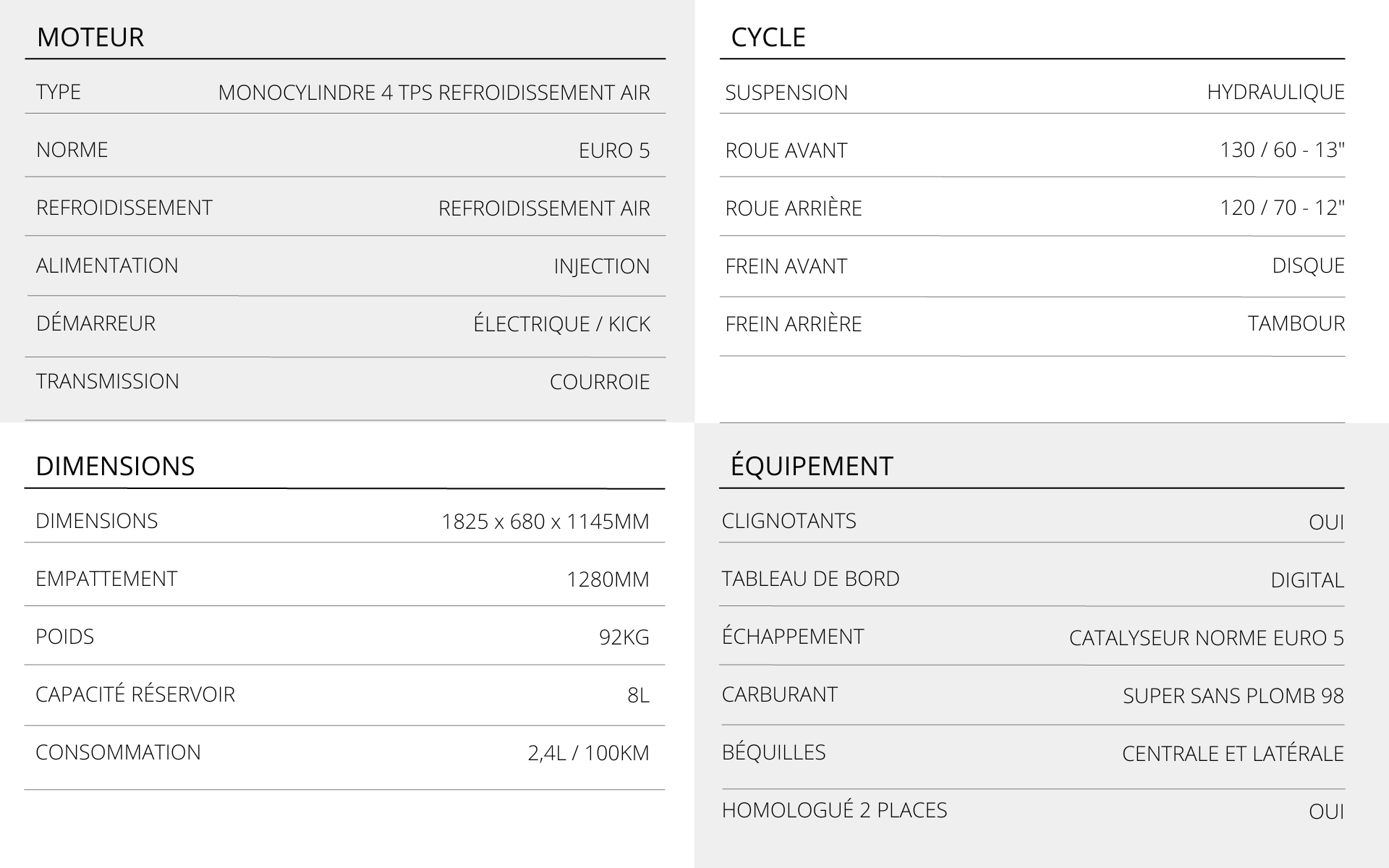Select the 2,4L / 100KM consumption value
Screen dimensions: 1389x868
(588, 753)
